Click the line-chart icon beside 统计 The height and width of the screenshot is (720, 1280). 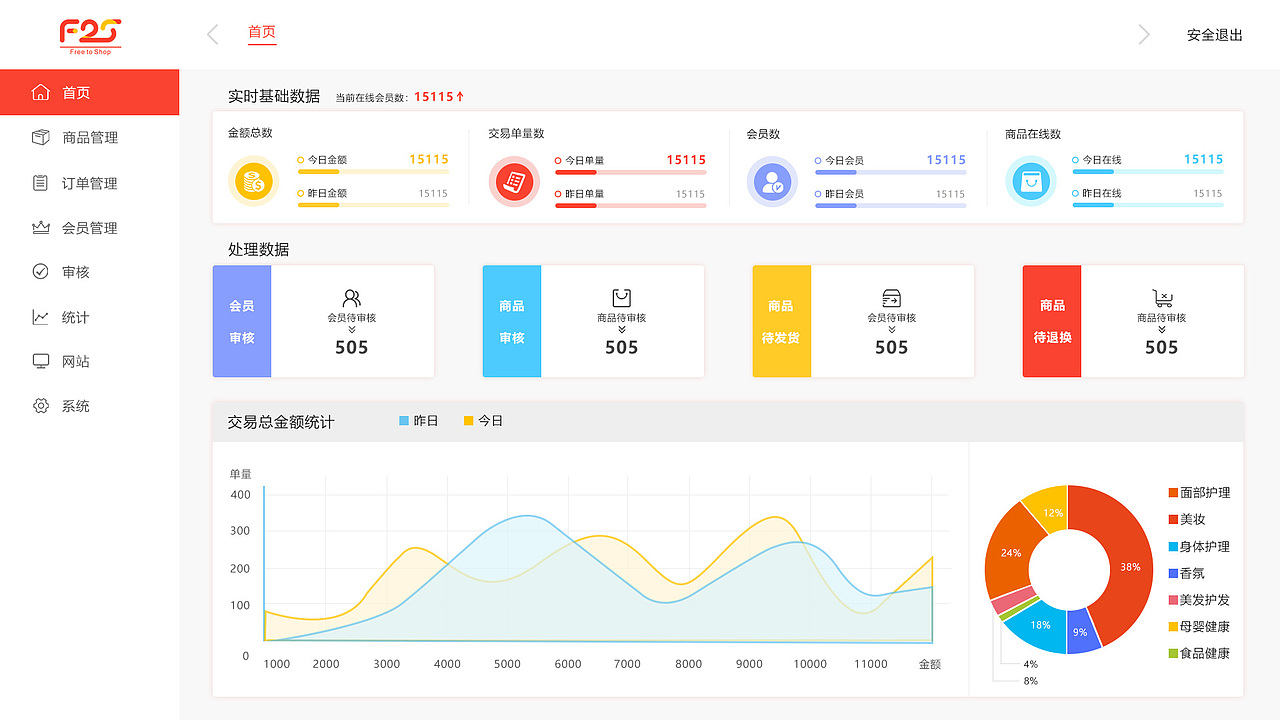pyautogui.click(x=41, y=317)
